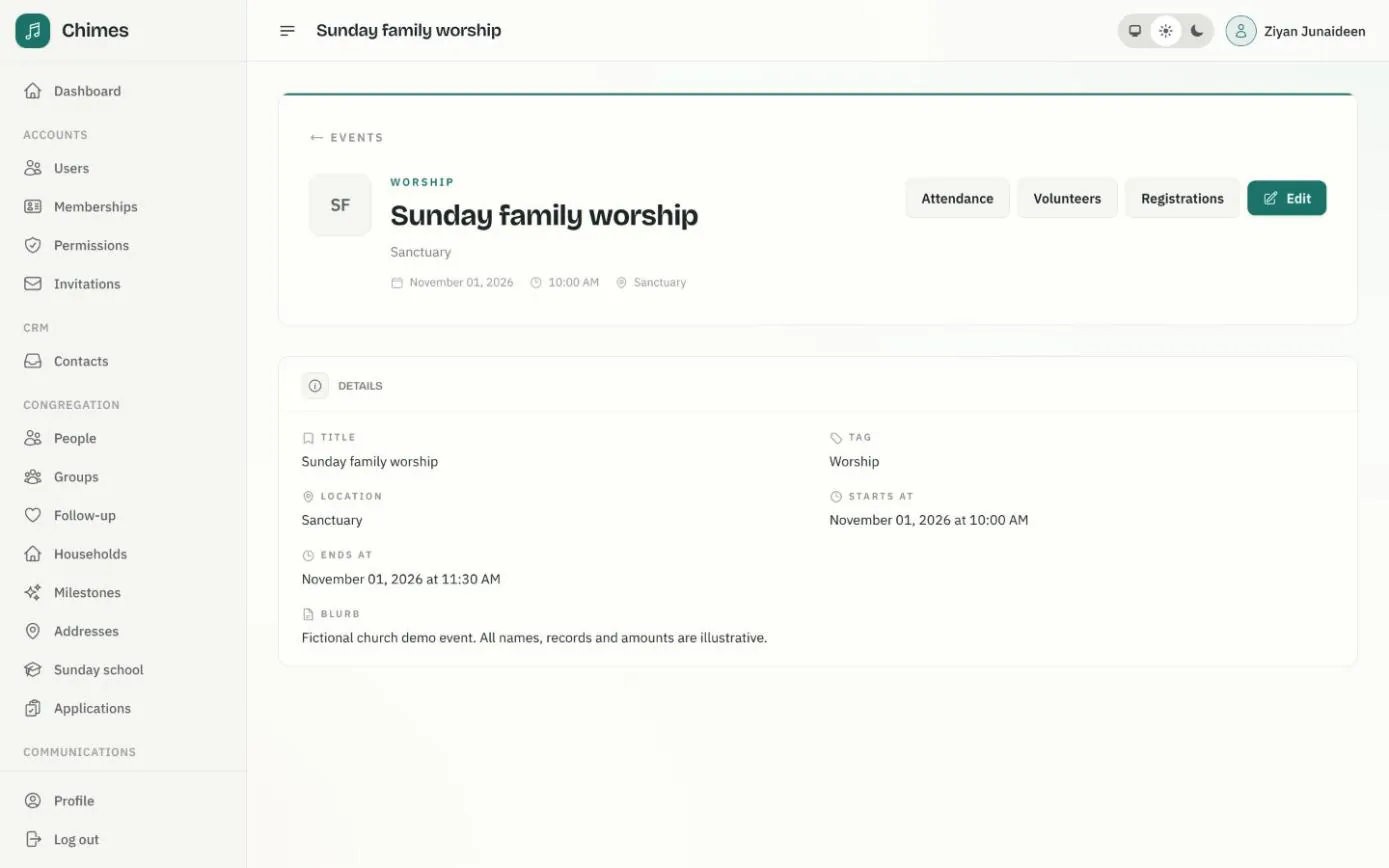This screenshot has width=1389, height=868.
Task: Click the Groups icon in sidebar
Action: click(x=33, y=477)
